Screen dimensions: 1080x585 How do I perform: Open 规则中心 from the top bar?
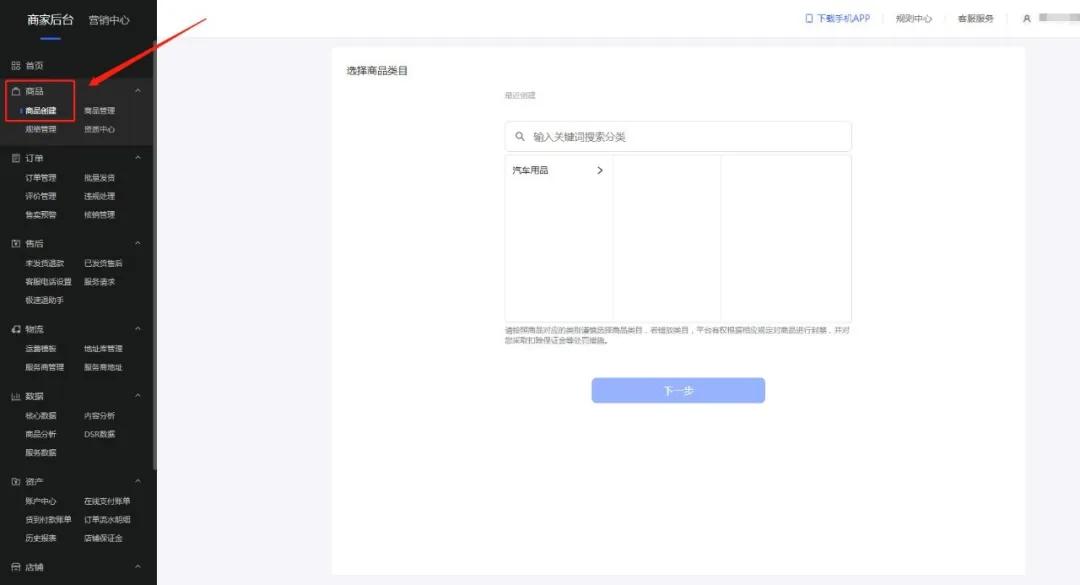coord(913,18)
